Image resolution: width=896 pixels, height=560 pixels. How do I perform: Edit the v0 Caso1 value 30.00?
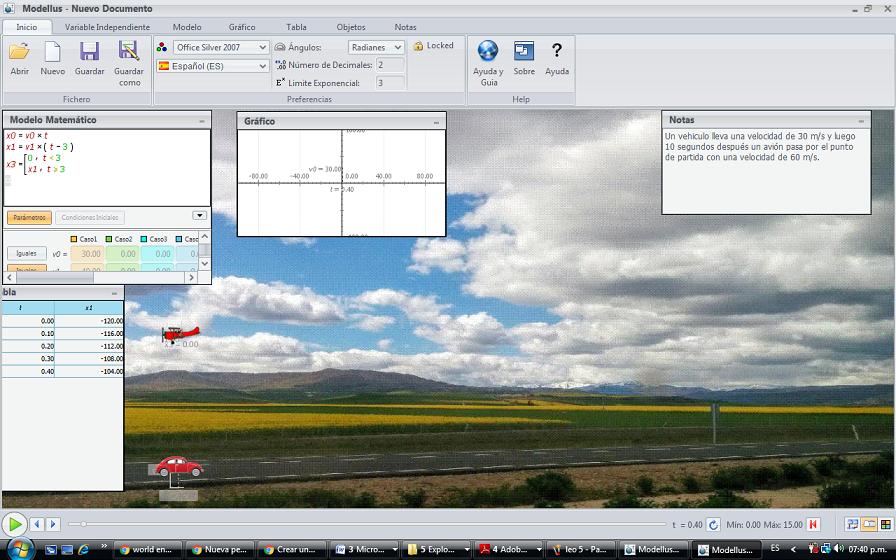tap(87, 254)
